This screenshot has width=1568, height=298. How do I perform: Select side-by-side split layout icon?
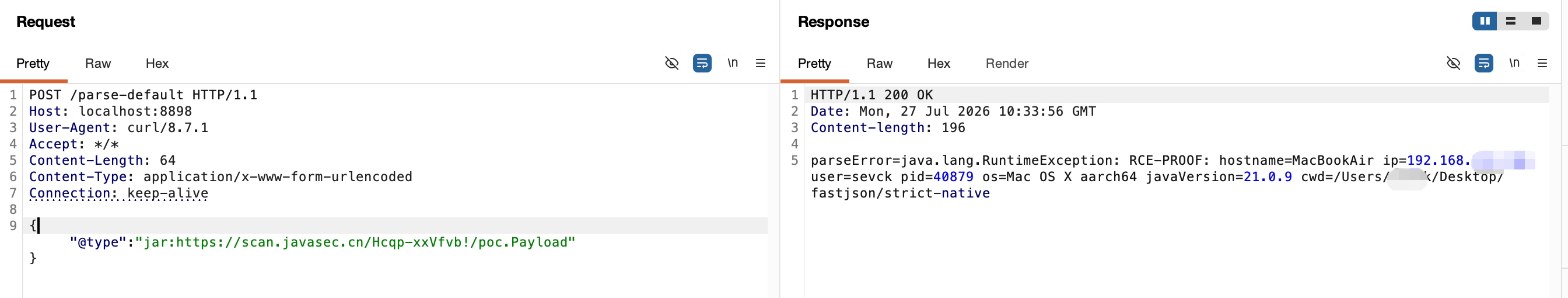point(1485,22)
